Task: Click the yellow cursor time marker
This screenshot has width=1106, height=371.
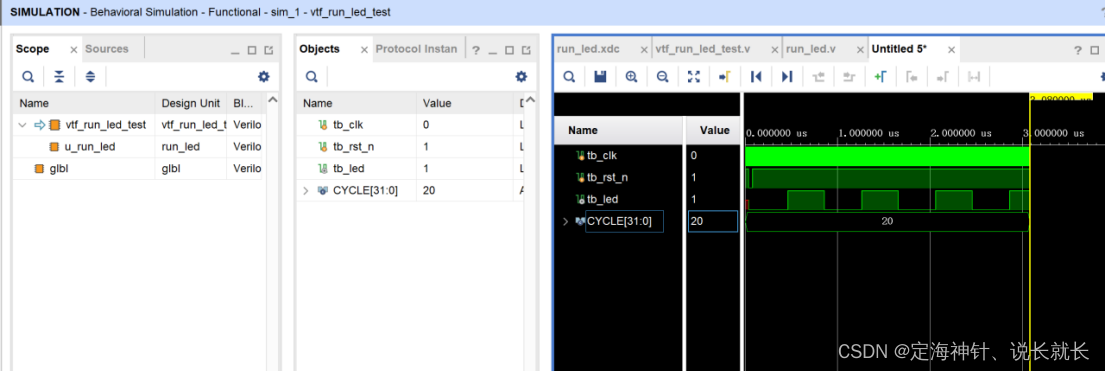Action: click(1061, 97)
